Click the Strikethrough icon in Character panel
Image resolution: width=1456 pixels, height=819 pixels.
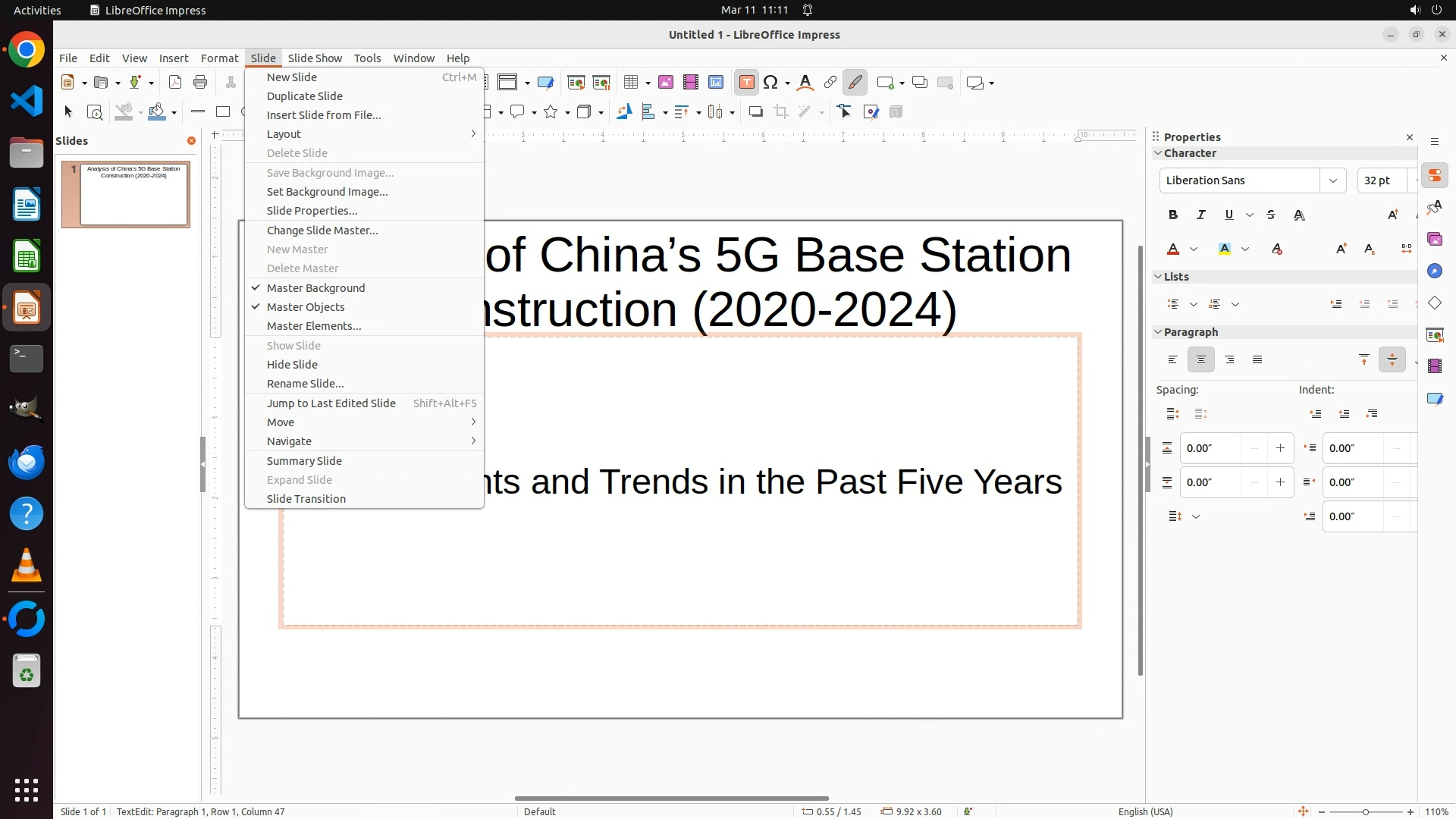(1272, 215)
